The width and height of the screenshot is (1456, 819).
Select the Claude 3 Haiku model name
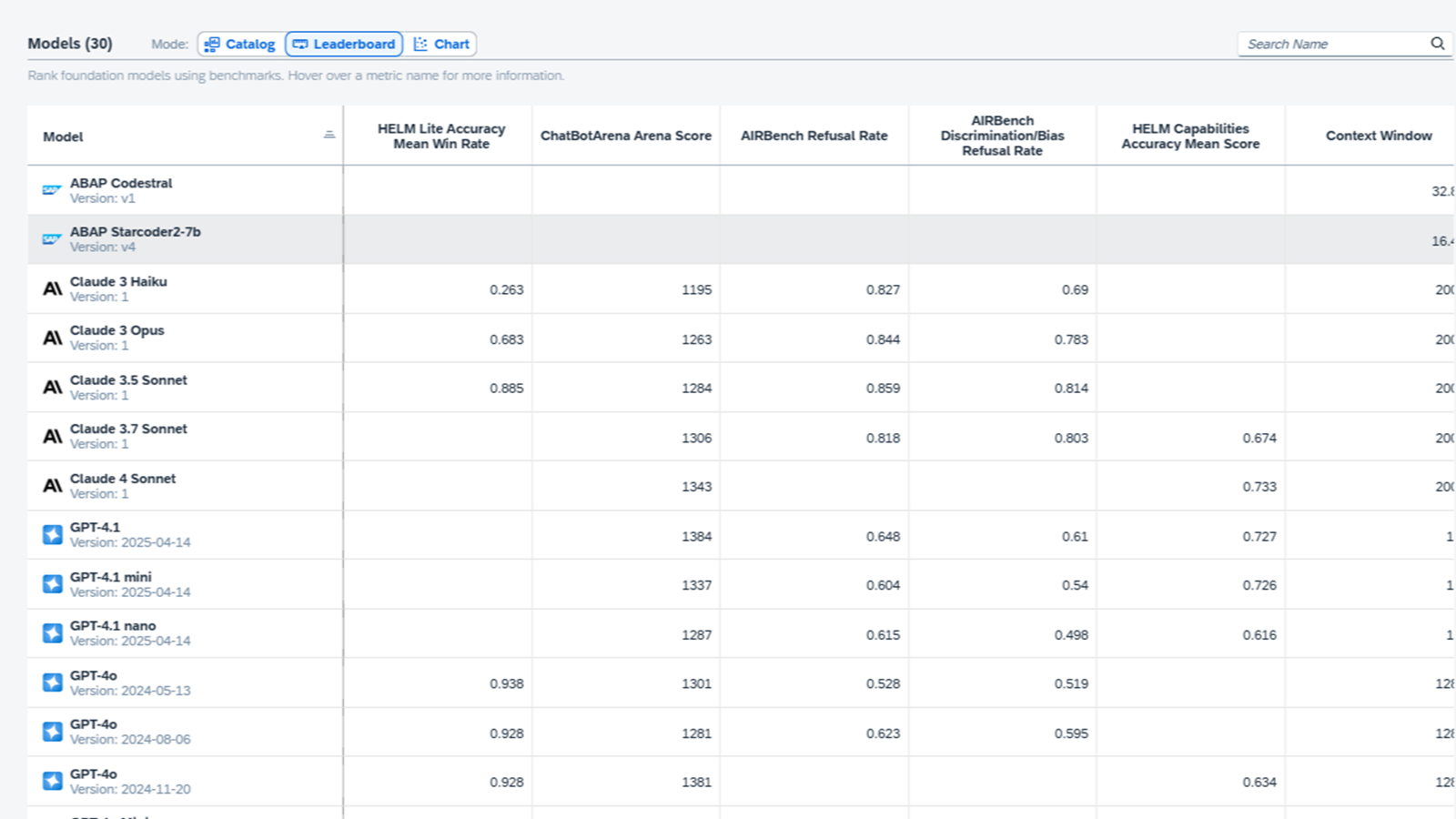tap(118, 282)
